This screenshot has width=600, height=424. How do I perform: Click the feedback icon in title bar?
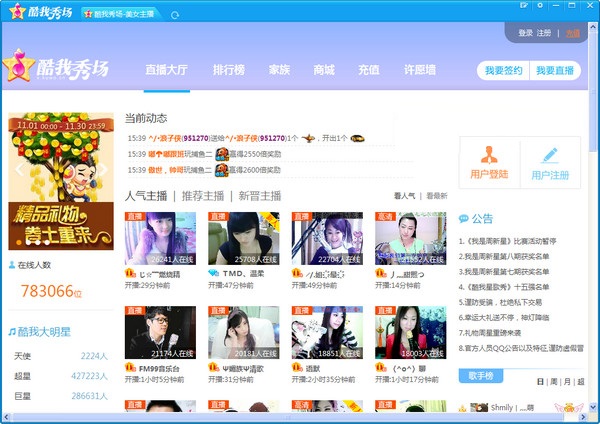524,5
